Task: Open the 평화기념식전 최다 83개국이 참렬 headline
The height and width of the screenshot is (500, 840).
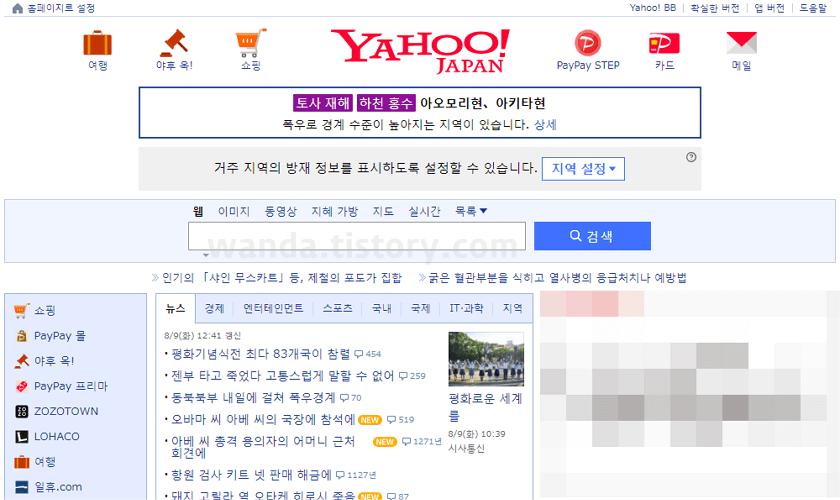Action: [260, 354]
